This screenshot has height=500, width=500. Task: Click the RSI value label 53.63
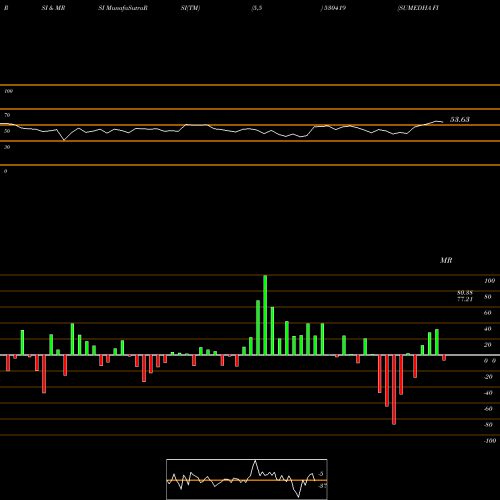click(x=460, y=119)
